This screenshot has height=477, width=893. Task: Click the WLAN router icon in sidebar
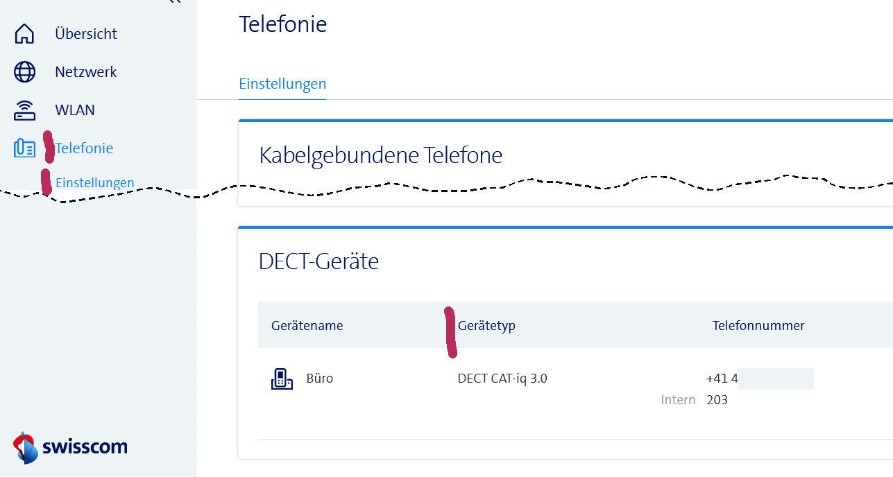point(25,110)
